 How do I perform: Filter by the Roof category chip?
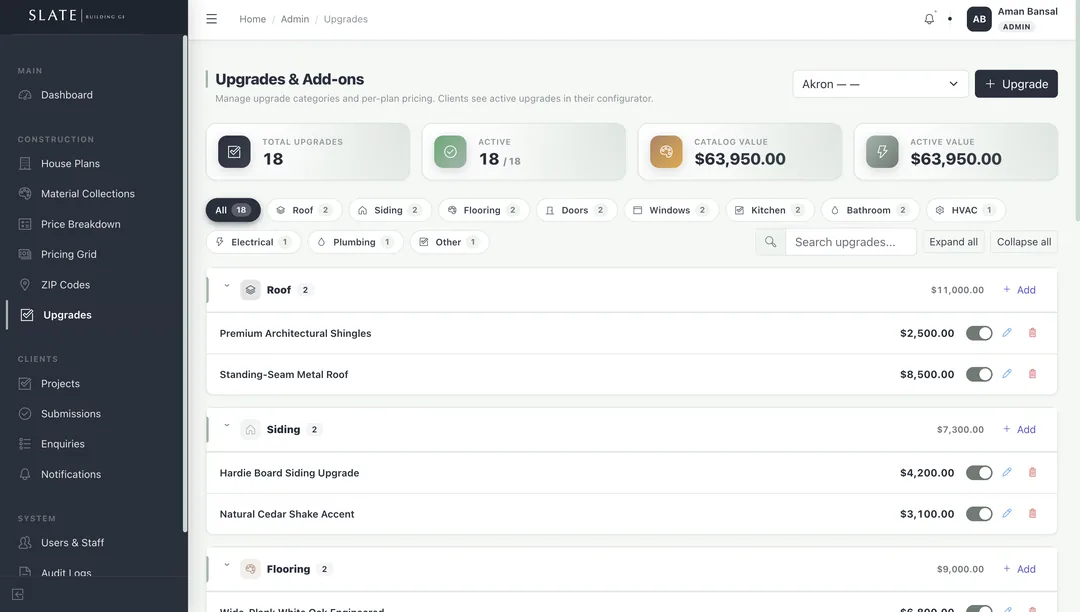coord(304,210)
